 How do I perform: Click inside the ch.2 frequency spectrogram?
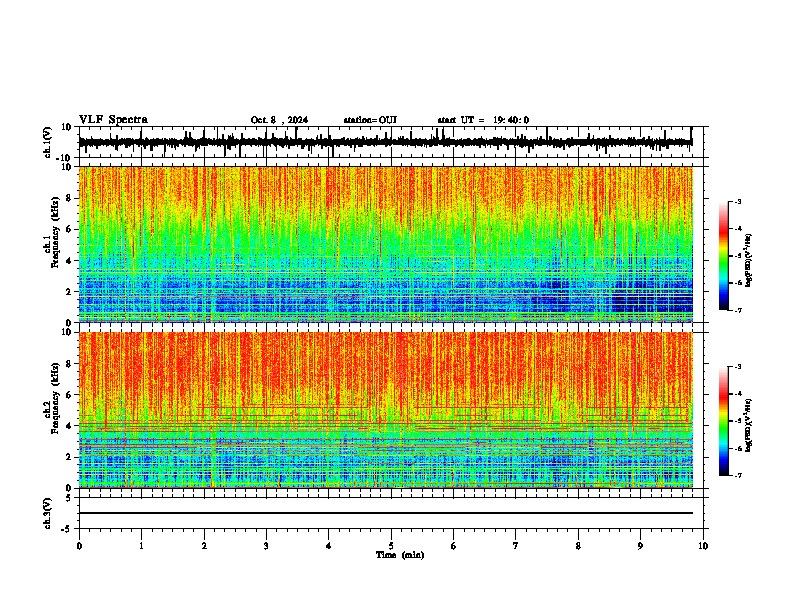(386, 410)
